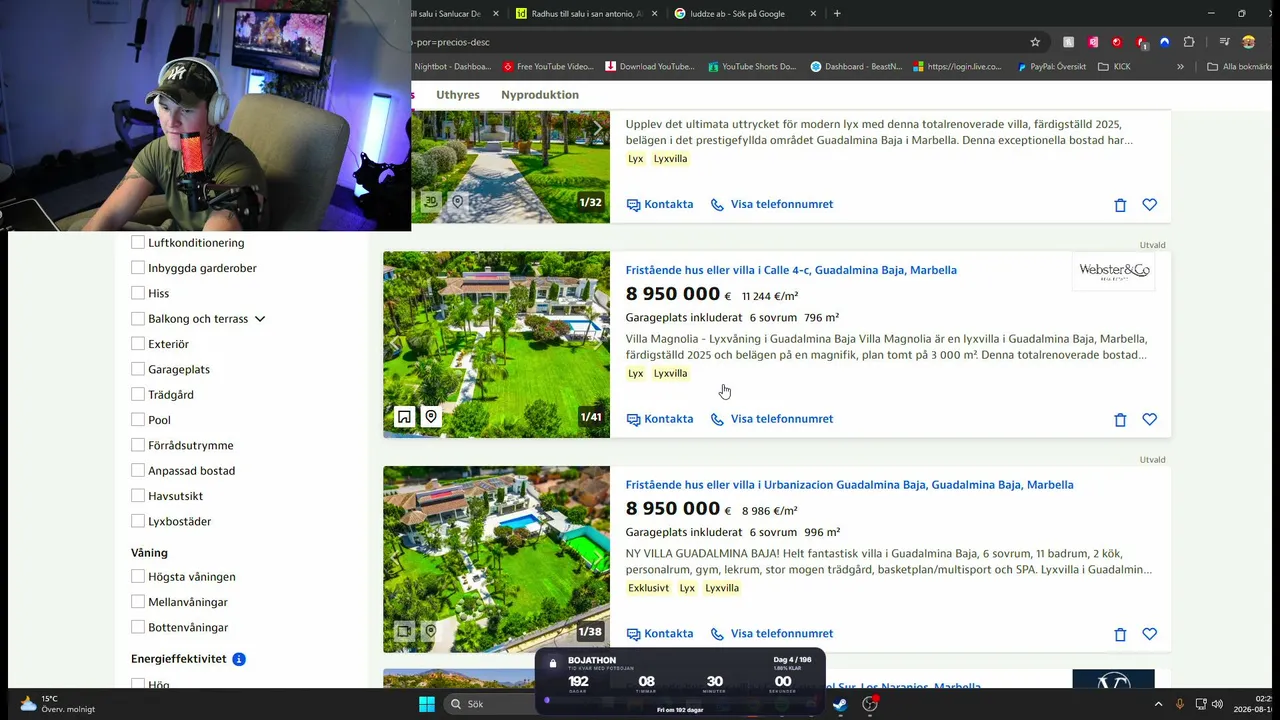
Task: Check the Exteriör filter
Action: point(138,344)
